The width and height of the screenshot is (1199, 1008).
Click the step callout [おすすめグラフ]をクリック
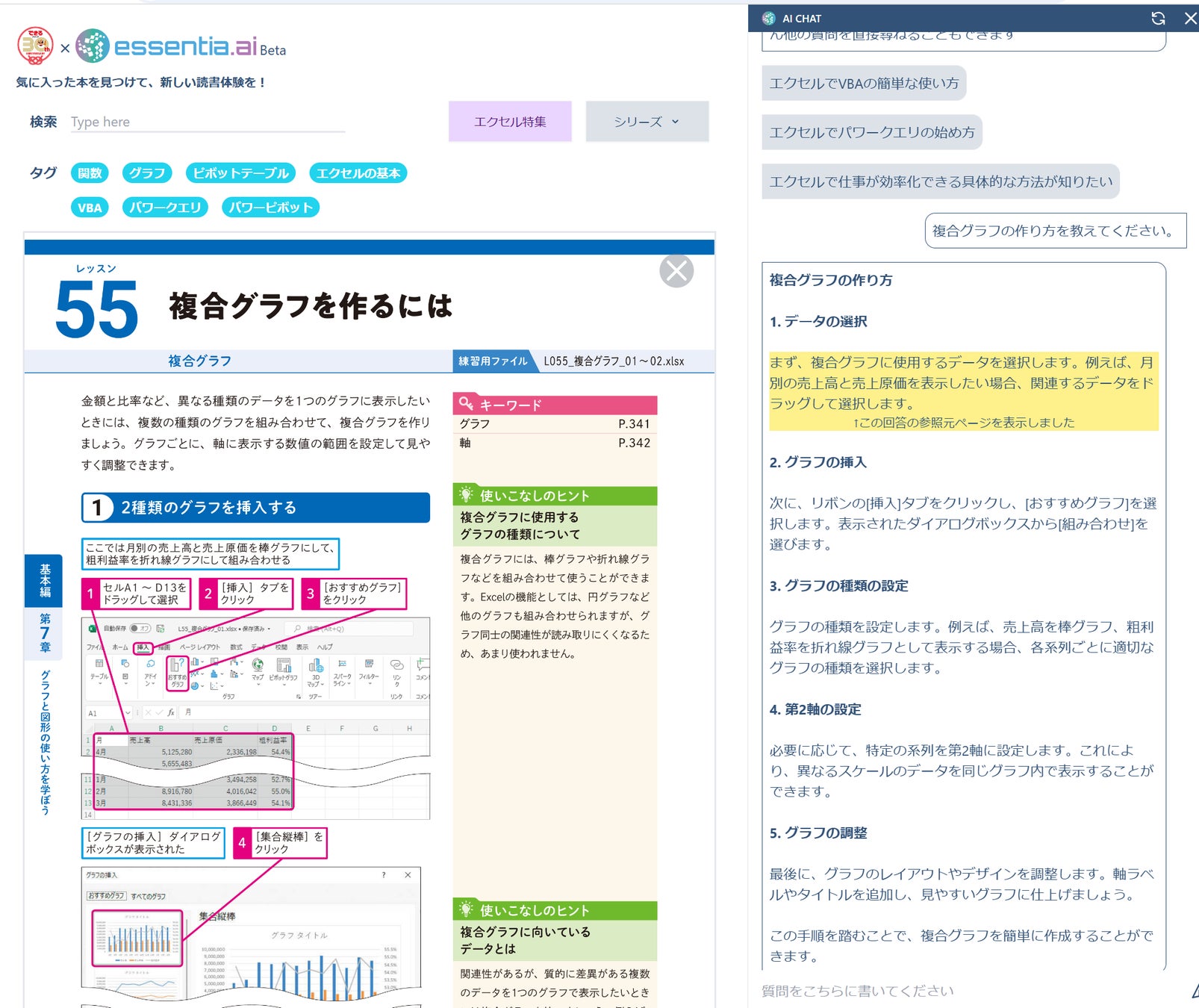(354, 594)
